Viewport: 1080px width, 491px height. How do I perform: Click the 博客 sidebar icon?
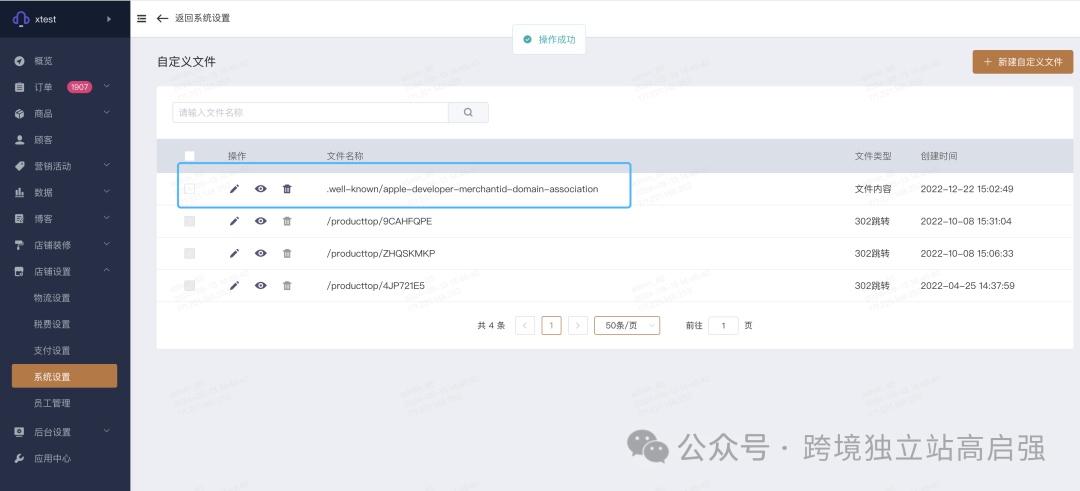pos(20,219)
